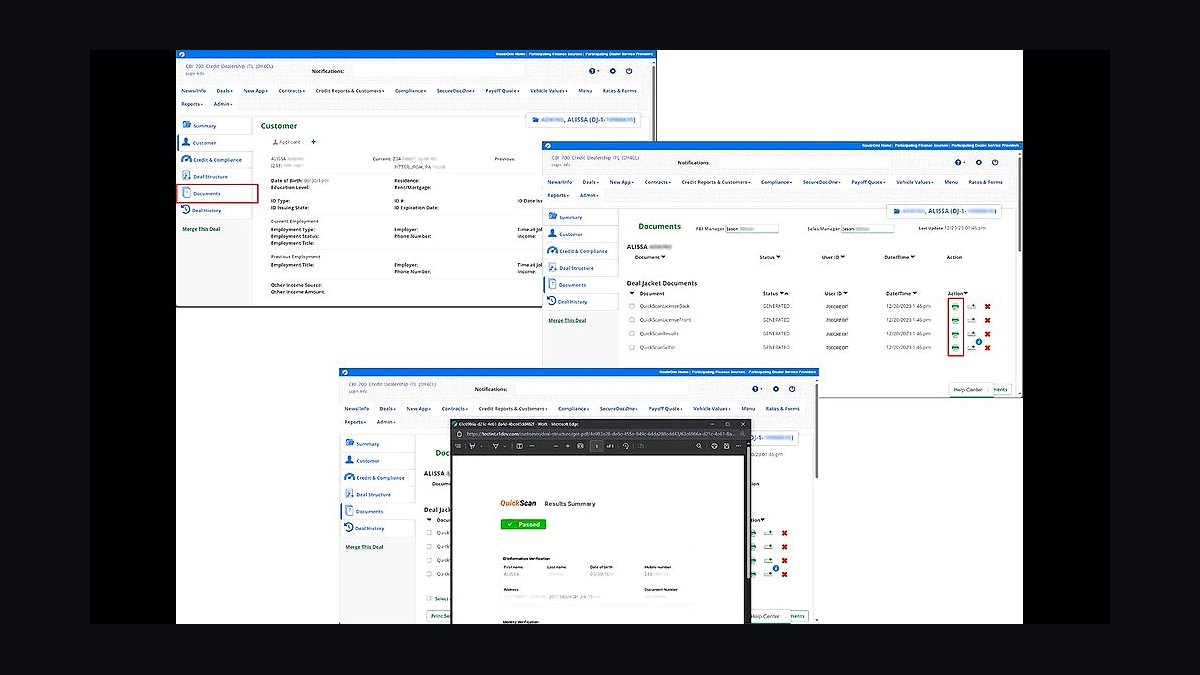Image resolution: width=1200 pixels, height=675 pixels.
Task: Expand the Compliance dropdown in the Documents page window
Action: [777, 182]
